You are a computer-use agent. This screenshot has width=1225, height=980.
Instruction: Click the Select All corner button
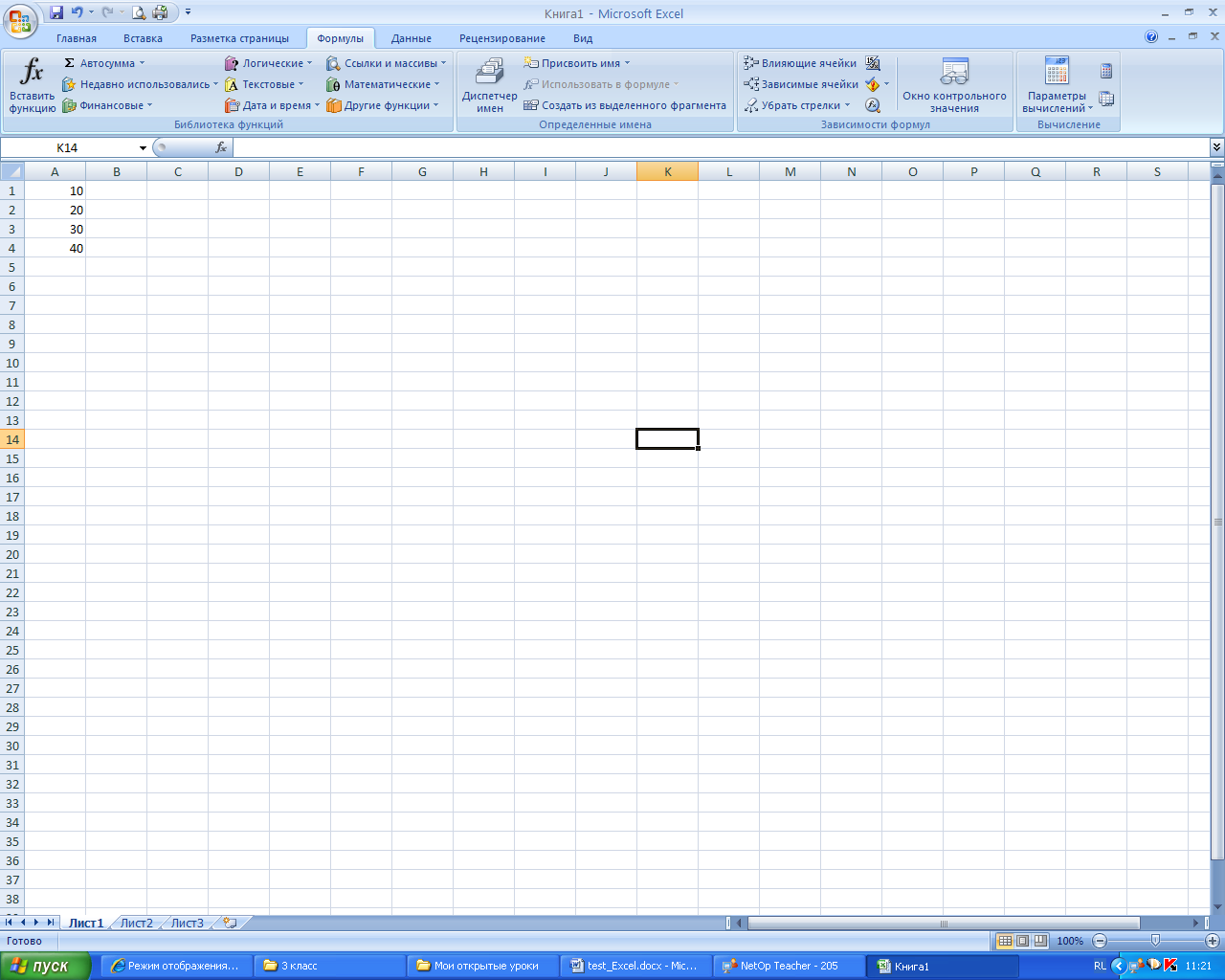pos(11,172)
